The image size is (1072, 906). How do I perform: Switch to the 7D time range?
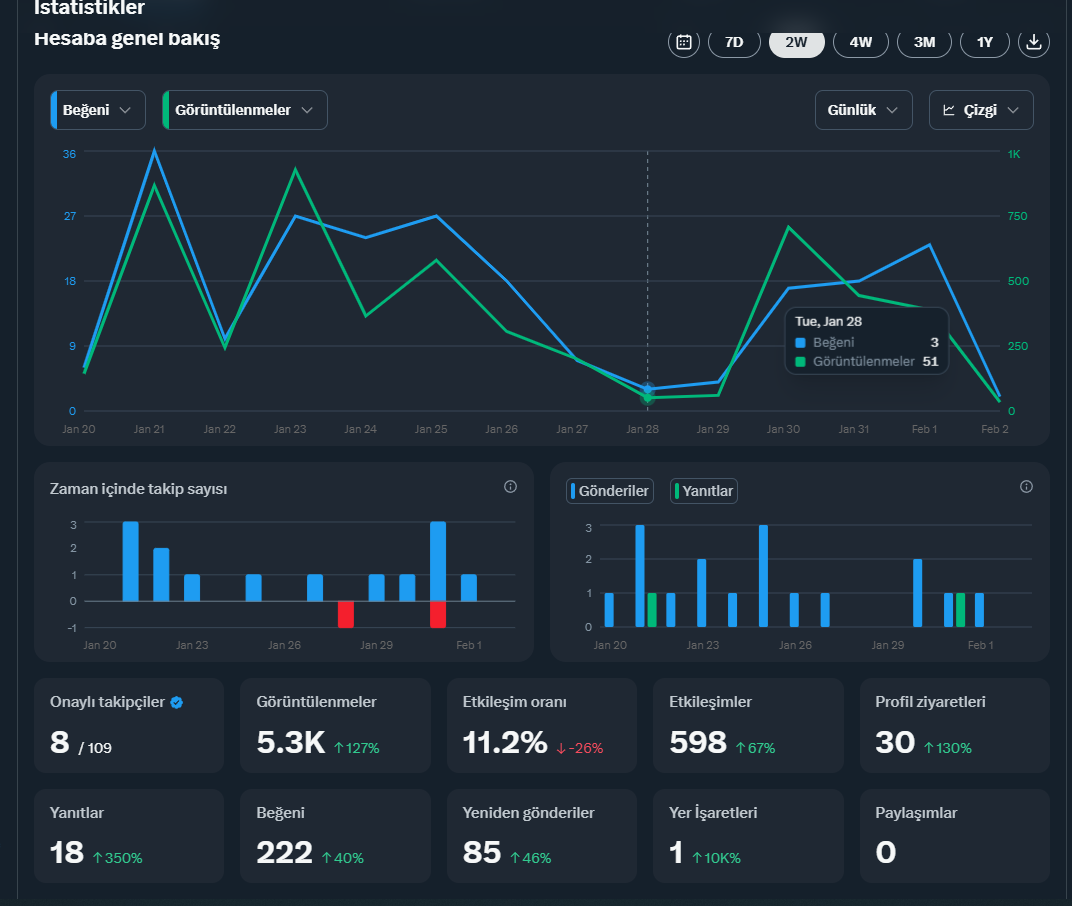(x=734, y=42)
